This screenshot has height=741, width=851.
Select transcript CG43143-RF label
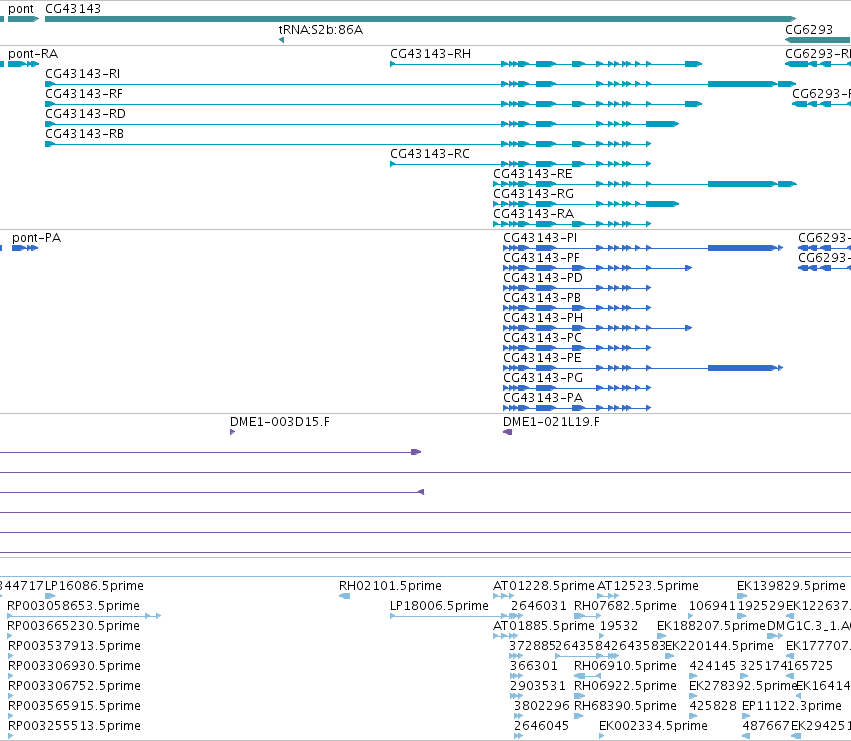click(84, 94)
